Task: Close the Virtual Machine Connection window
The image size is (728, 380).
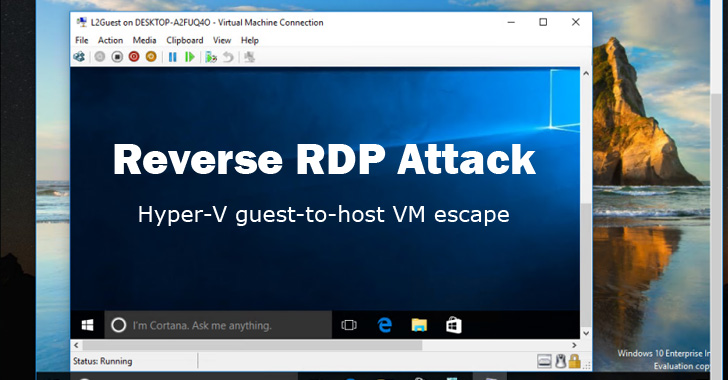Action: (576, 22)
